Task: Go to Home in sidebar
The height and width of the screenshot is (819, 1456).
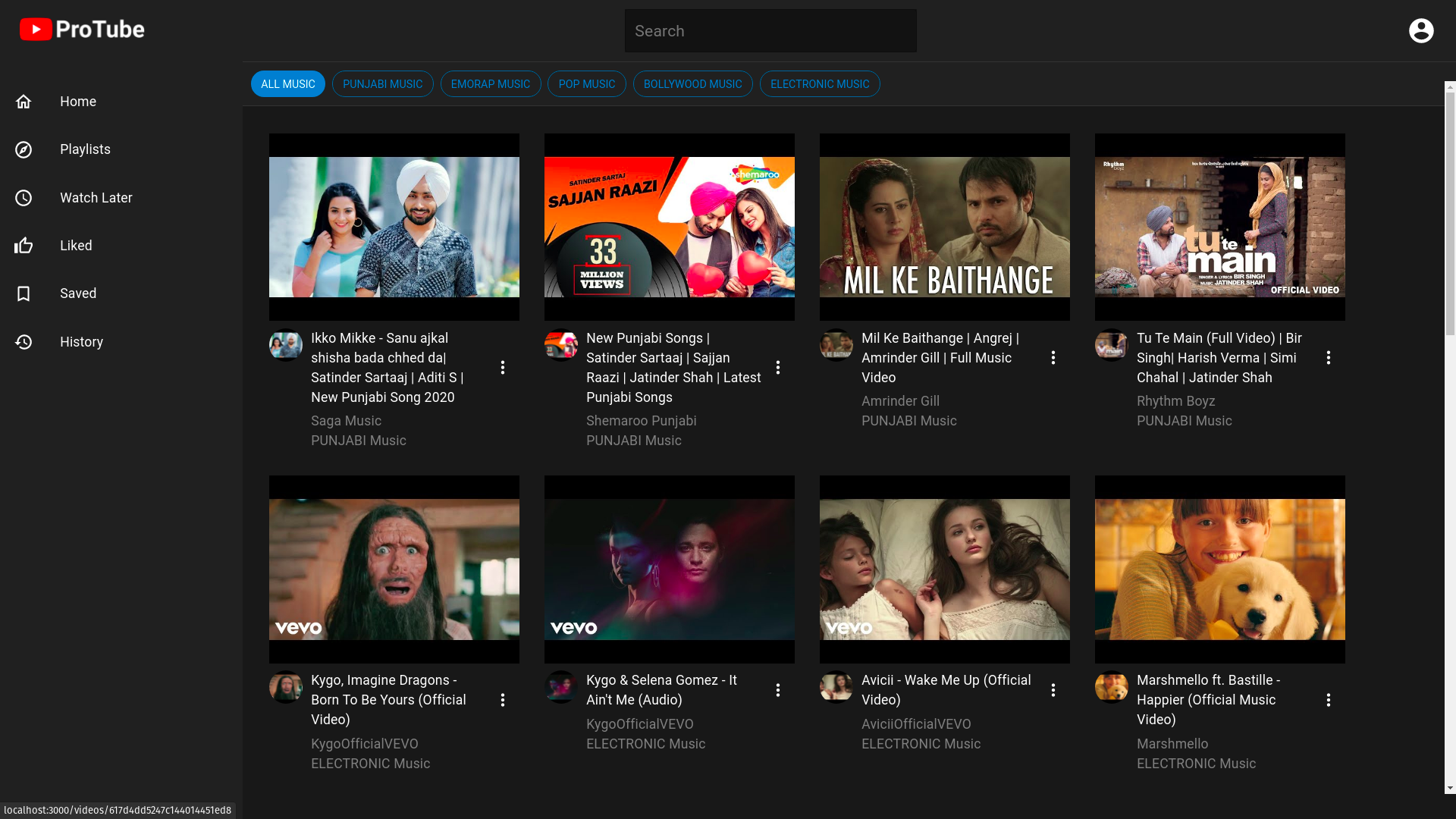Action: pos(121,102)
